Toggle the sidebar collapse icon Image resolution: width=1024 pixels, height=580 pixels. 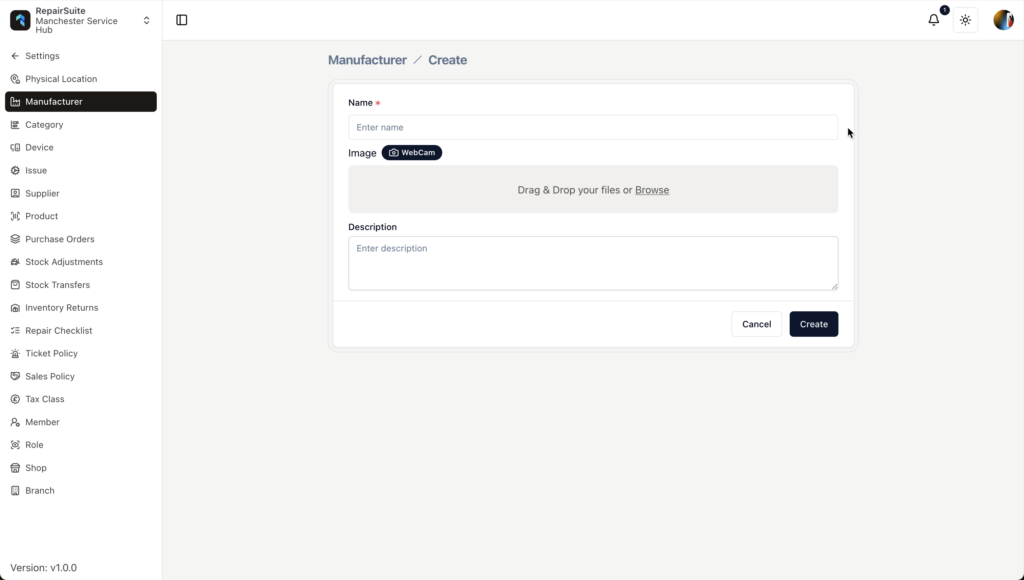point(182,20)
